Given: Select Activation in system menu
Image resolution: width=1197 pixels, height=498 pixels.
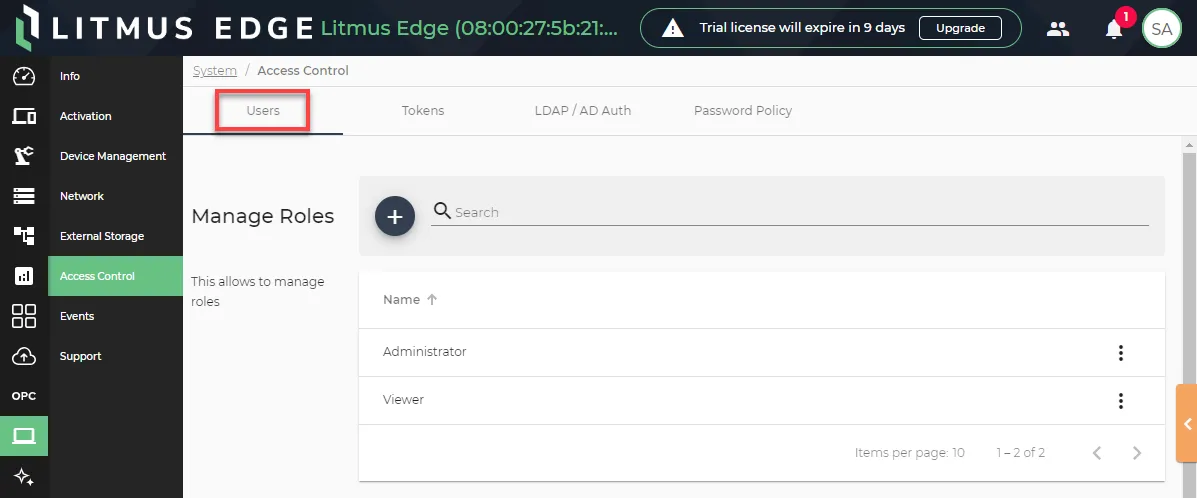Looking at the screenshot, I should (x=115, y=116).
